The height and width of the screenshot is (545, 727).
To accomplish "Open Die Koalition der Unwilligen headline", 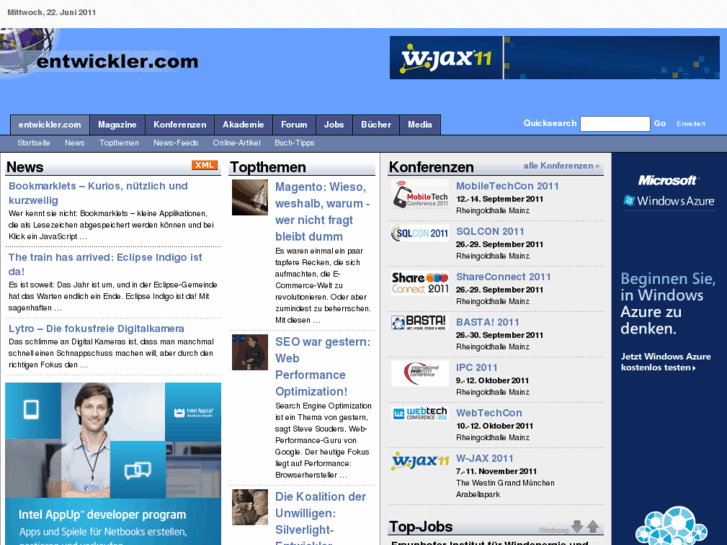I will coord(321,518).
